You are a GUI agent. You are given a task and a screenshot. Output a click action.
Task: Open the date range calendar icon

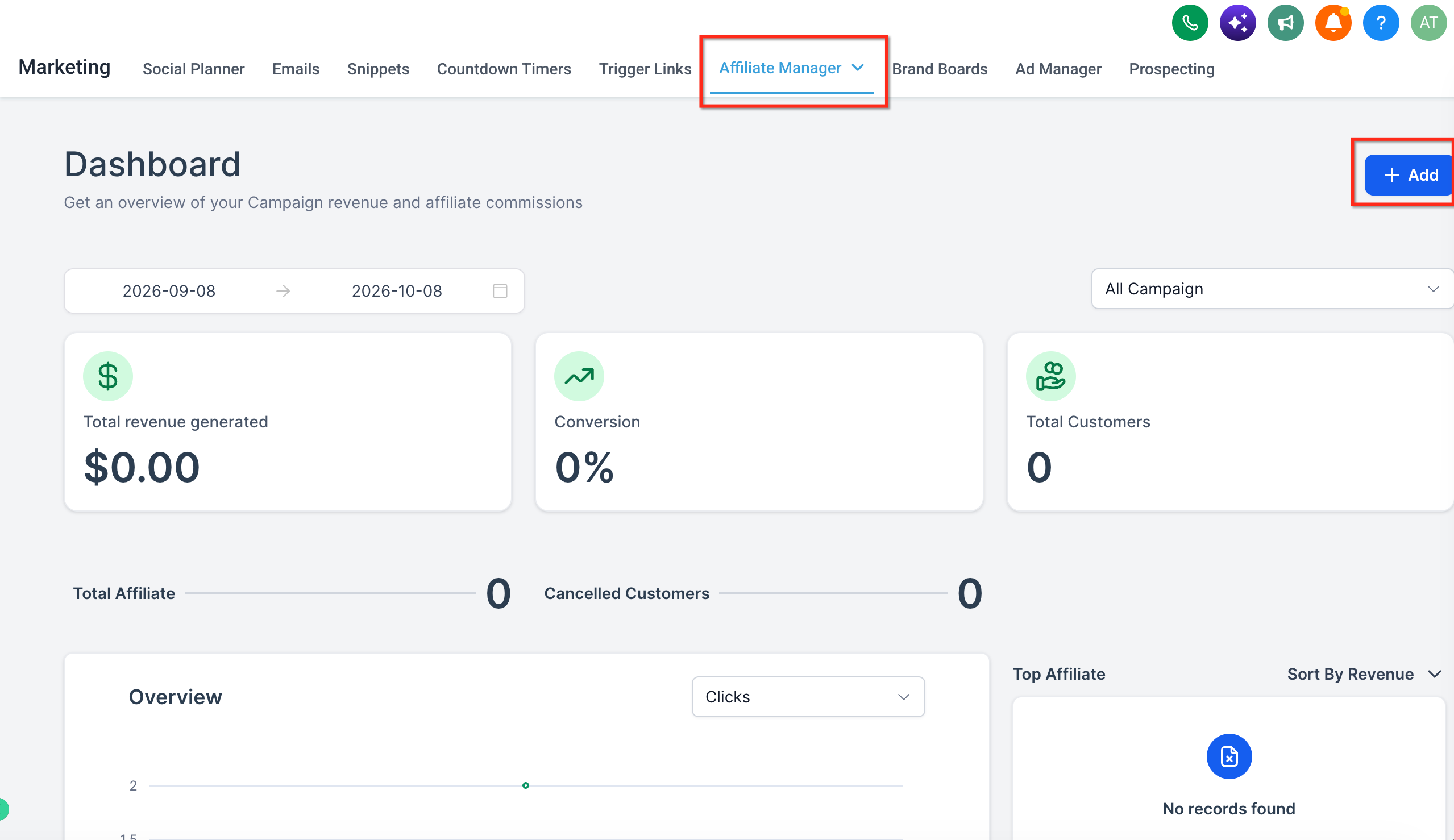coord(500,291)
